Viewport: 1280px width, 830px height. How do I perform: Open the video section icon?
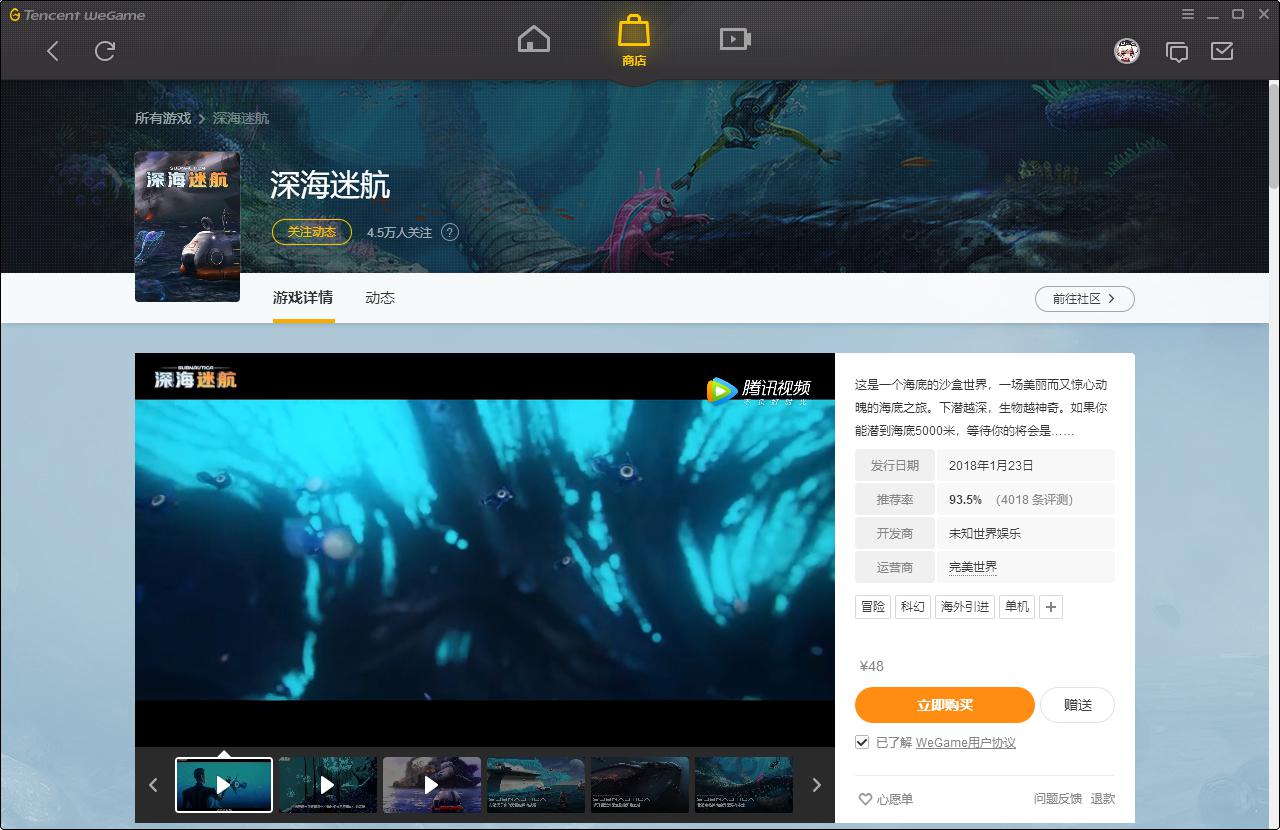click(x=735, y=40)
